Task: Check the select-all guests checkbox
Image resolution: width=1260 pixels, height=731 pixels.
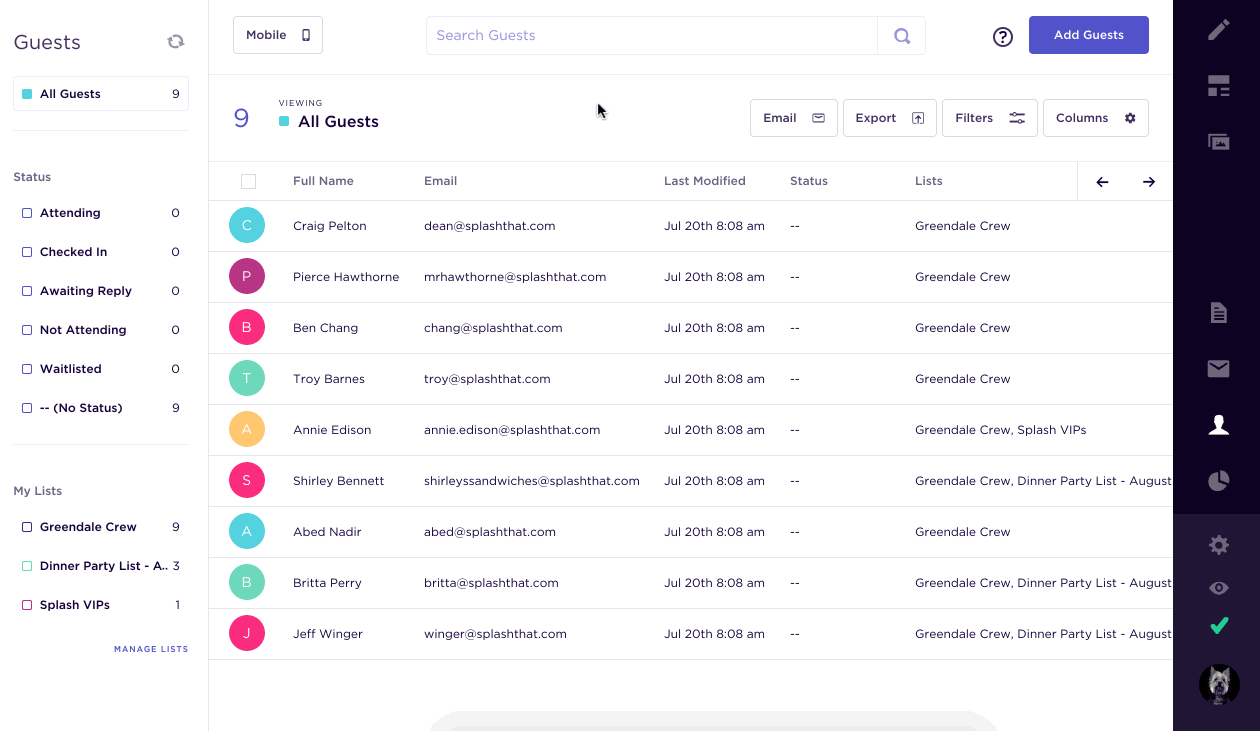Action: click(x=248, y=181)
